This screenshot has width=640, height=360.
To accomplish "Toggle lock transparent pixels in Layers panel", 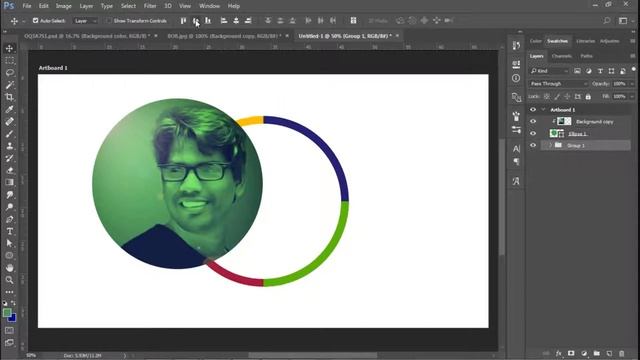I will [x=547, y=97].
